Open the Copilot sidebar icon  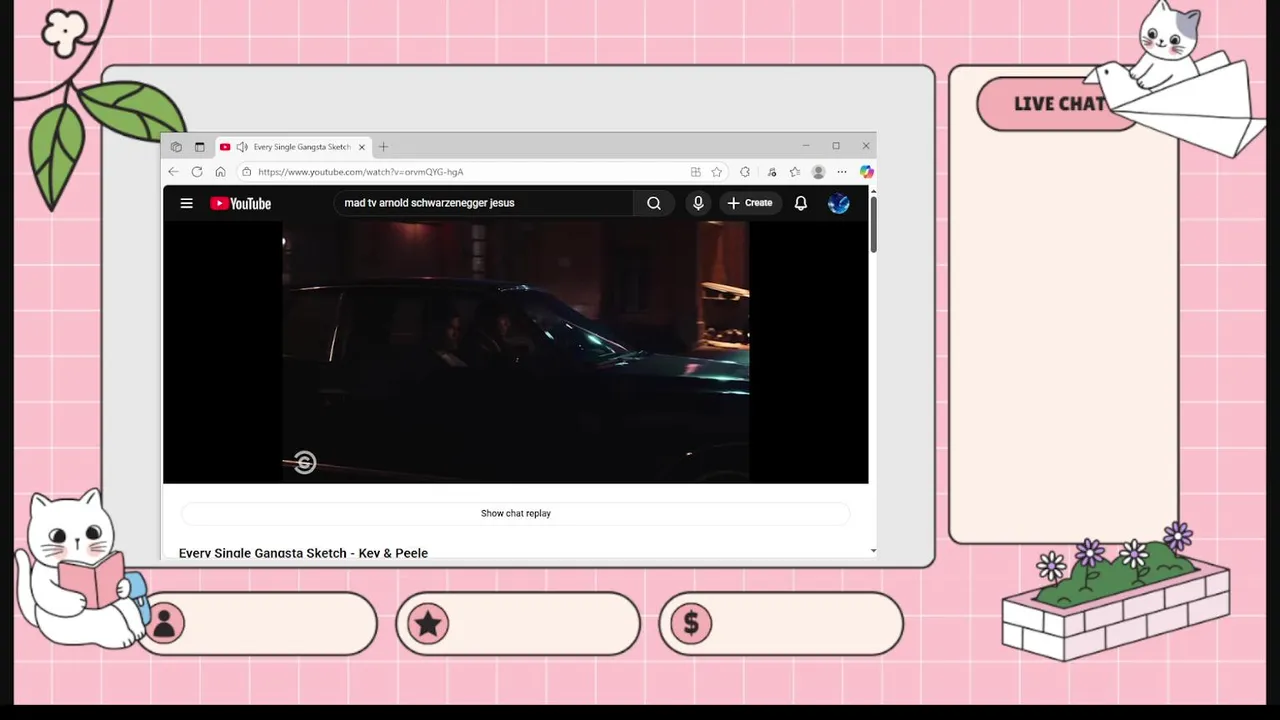pyautogui.click(x=867, y=172)
